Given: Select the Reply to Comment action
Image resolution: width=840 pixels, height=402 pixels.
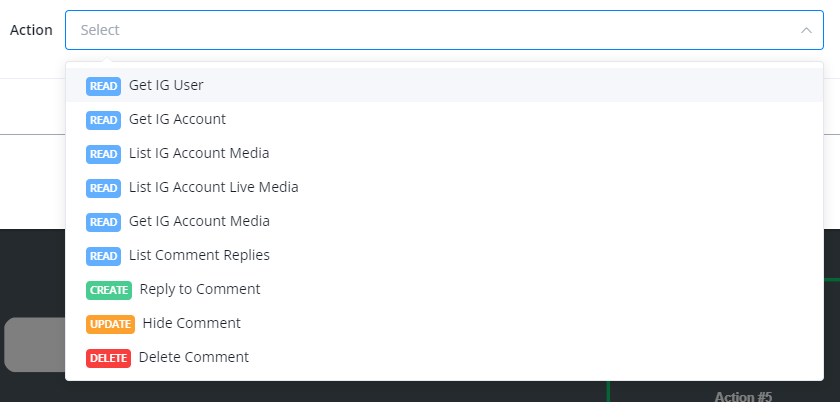Looking at the screenshot, I should 200,290.
